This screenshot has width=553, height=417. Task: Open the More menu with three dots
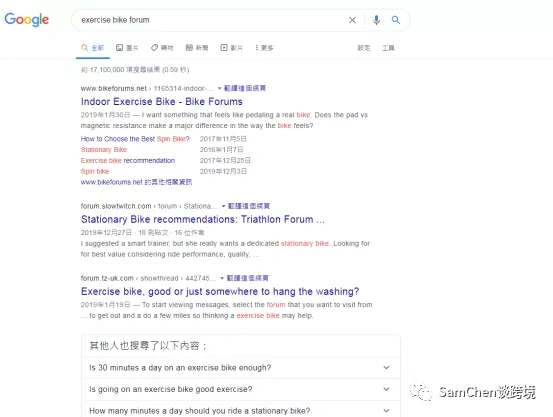(x=264, y=48)
